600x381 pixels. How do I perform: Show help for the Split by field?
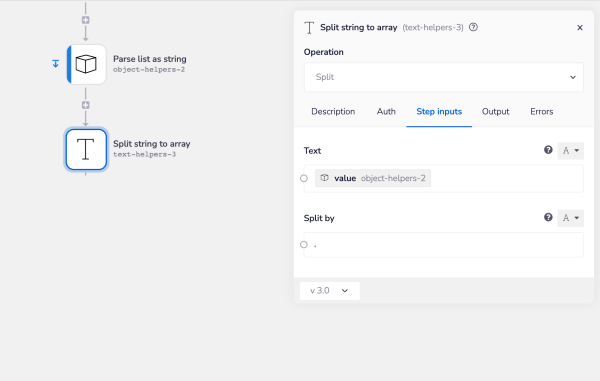pyautogui.click(x=548, y=217)
